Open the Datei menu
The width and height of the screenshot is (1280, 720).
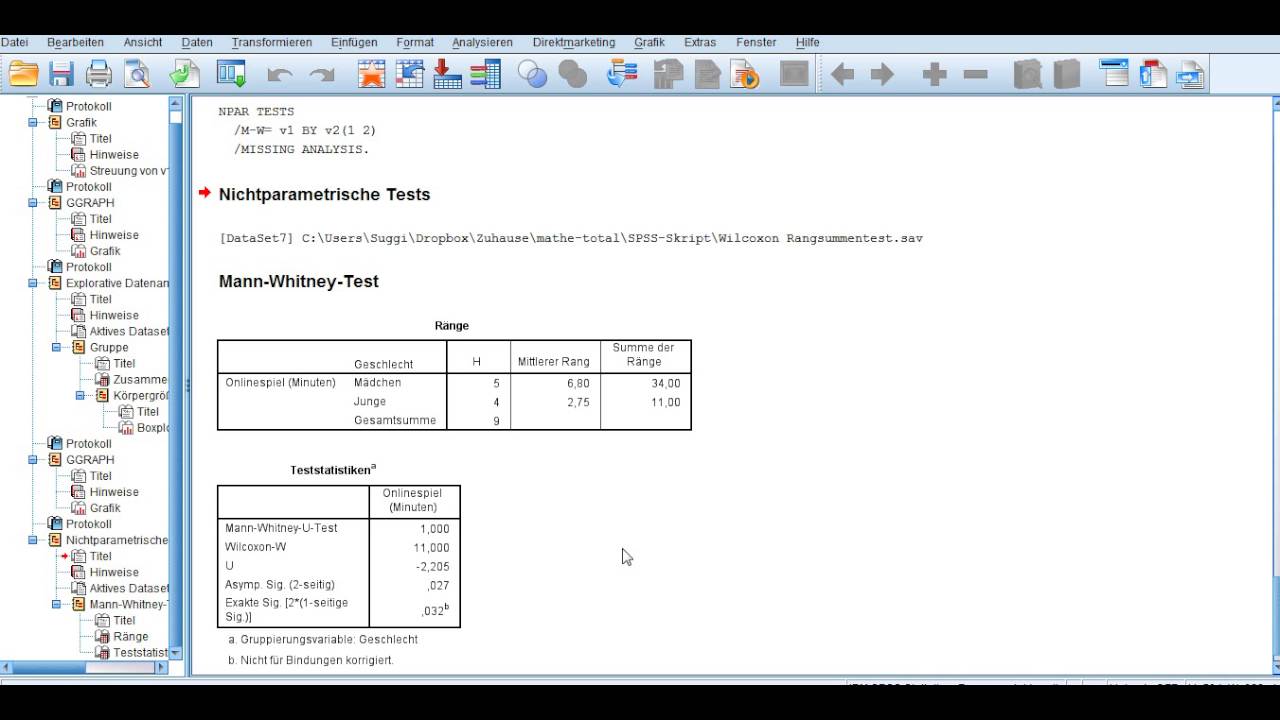click(x=14, y=43)
